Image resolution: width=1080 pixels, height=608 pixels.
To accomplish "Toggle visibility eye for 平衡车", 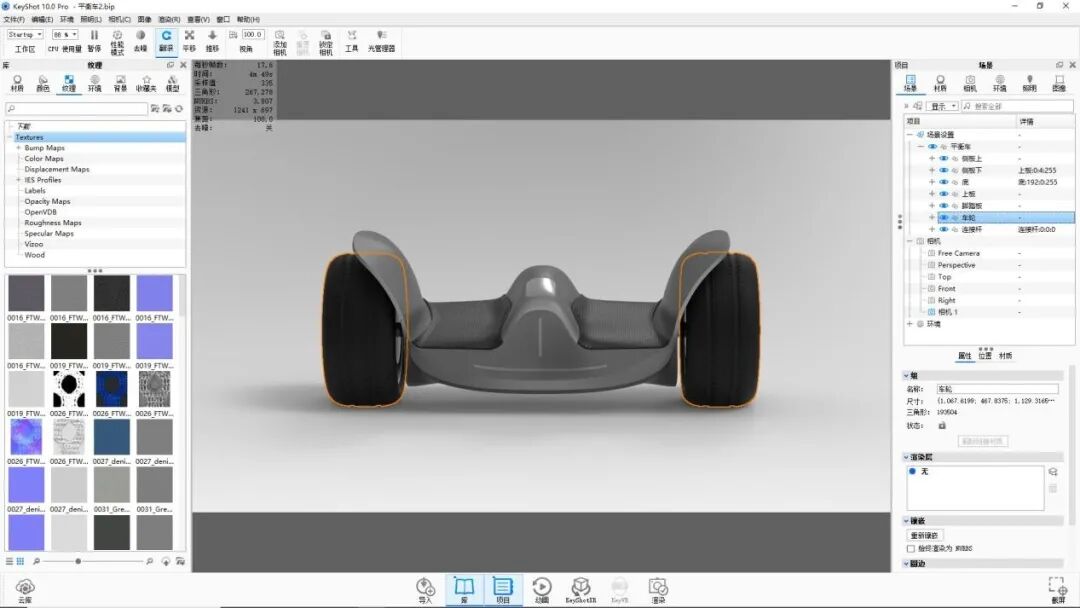I will pos(932,147).
